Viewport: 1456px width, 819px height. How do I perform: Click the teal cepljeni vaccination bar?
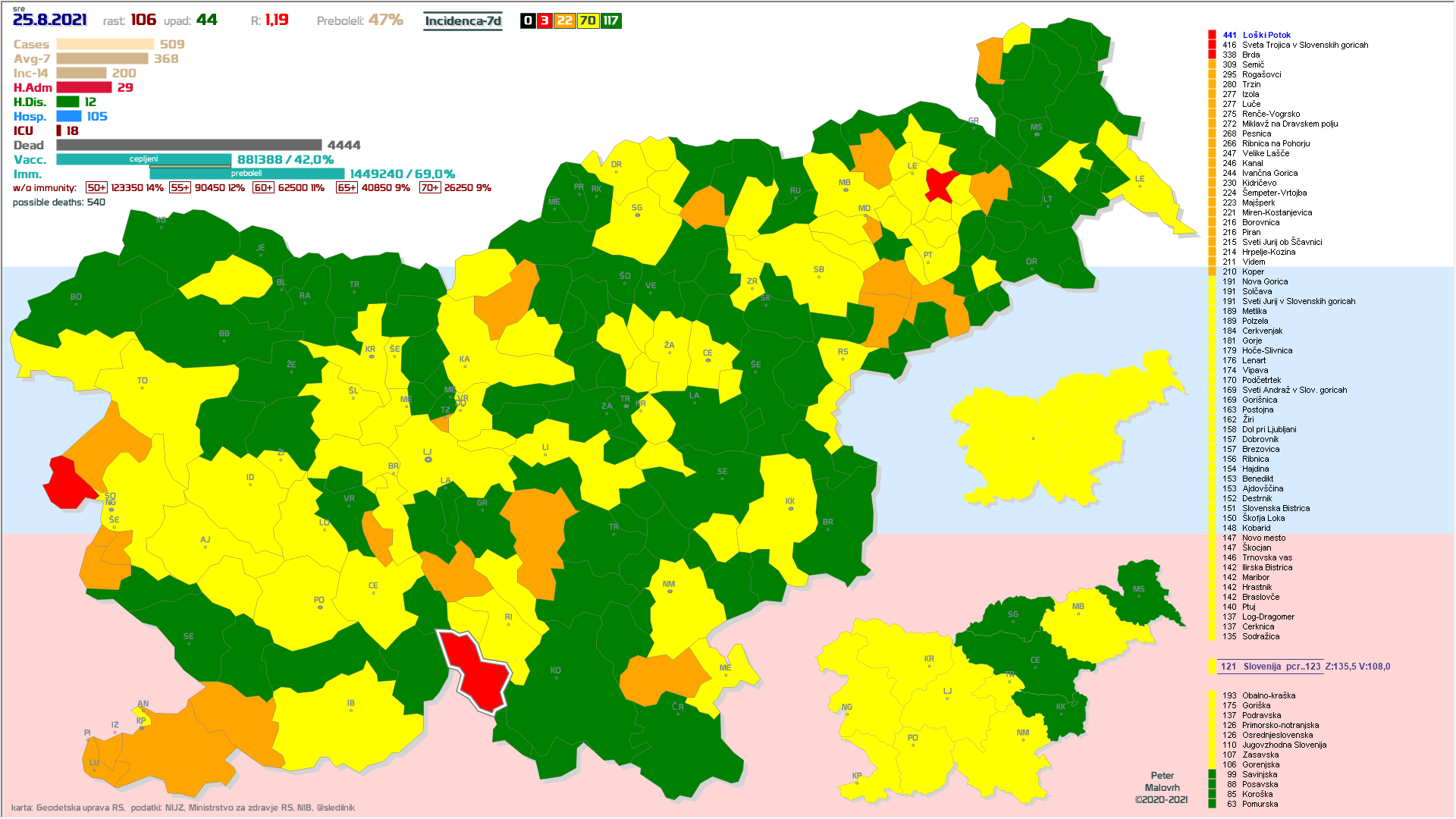click(x=143, y=159)
